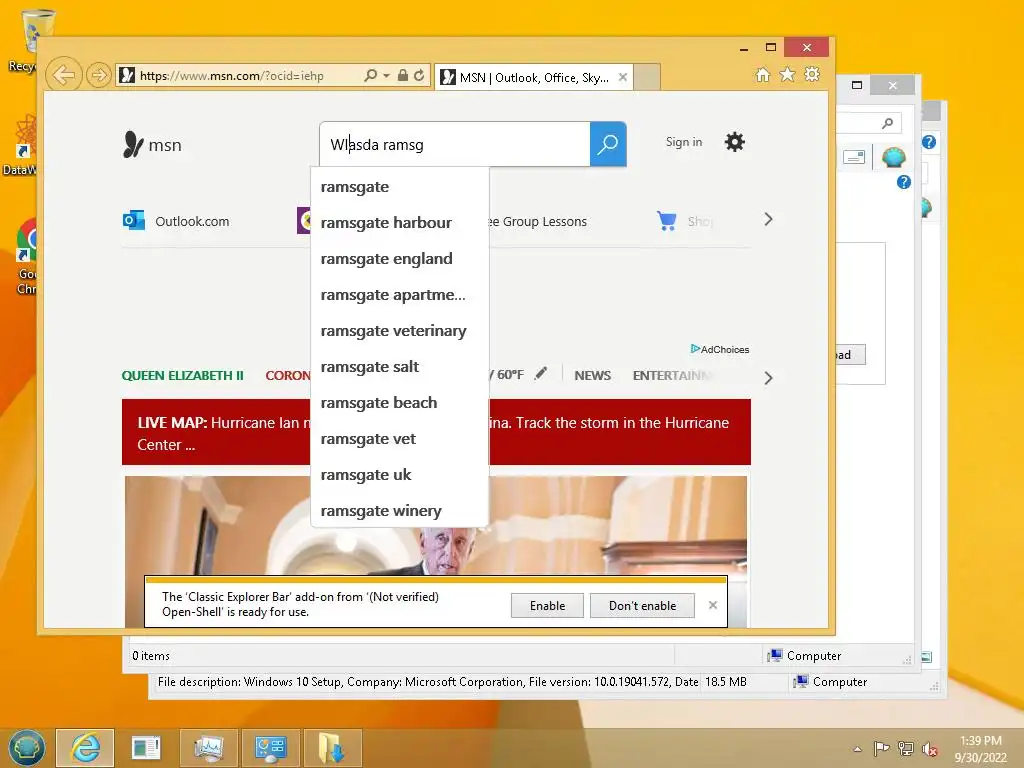Expand the navigation categories chevron
Screen dimensions: 1024x768
coord(768,378)
